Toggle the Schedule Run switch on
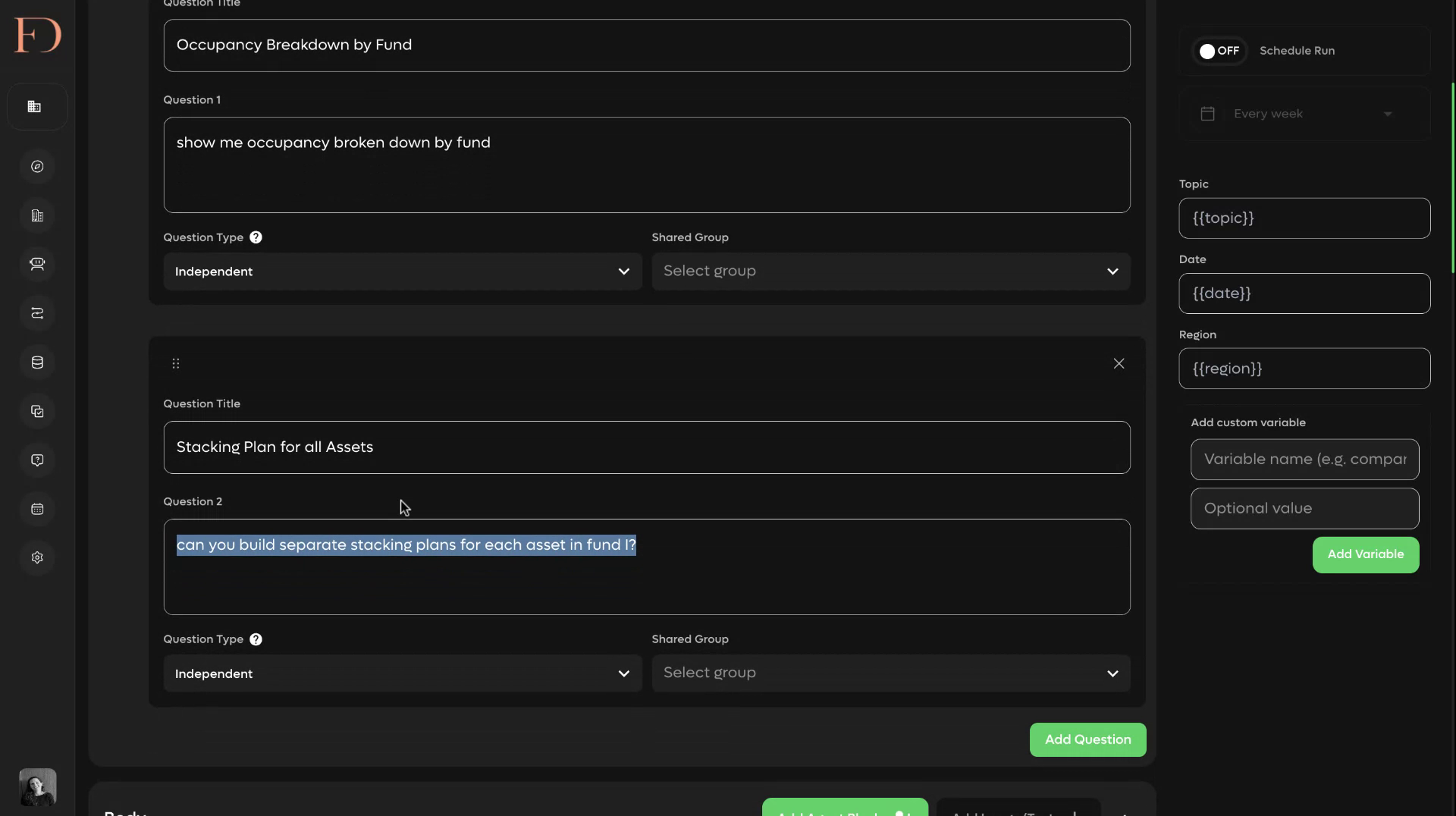 [1219, 51]
